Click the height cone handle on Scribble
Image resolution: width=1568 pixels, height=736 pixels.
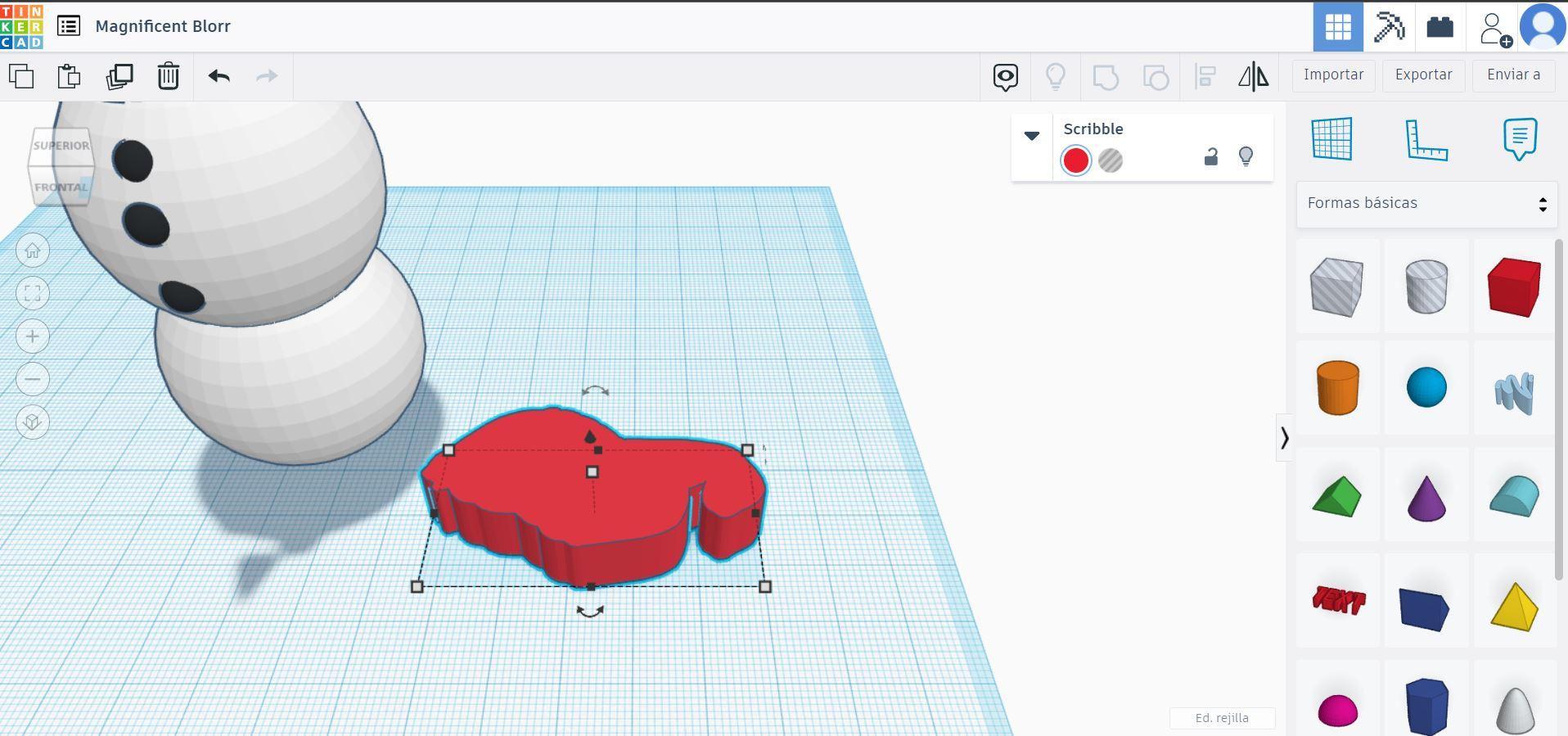click(590, 436)
